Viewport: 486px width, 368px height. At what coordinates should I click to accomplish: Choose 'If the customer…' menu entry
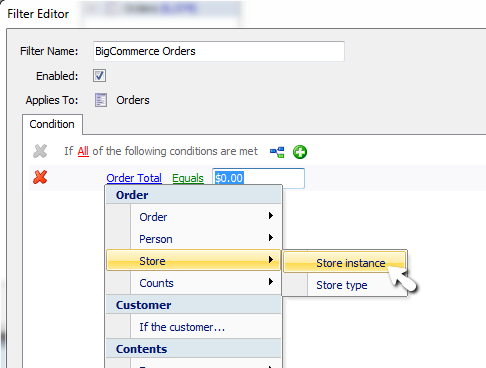pyautogui.click(x=194, y=327)
